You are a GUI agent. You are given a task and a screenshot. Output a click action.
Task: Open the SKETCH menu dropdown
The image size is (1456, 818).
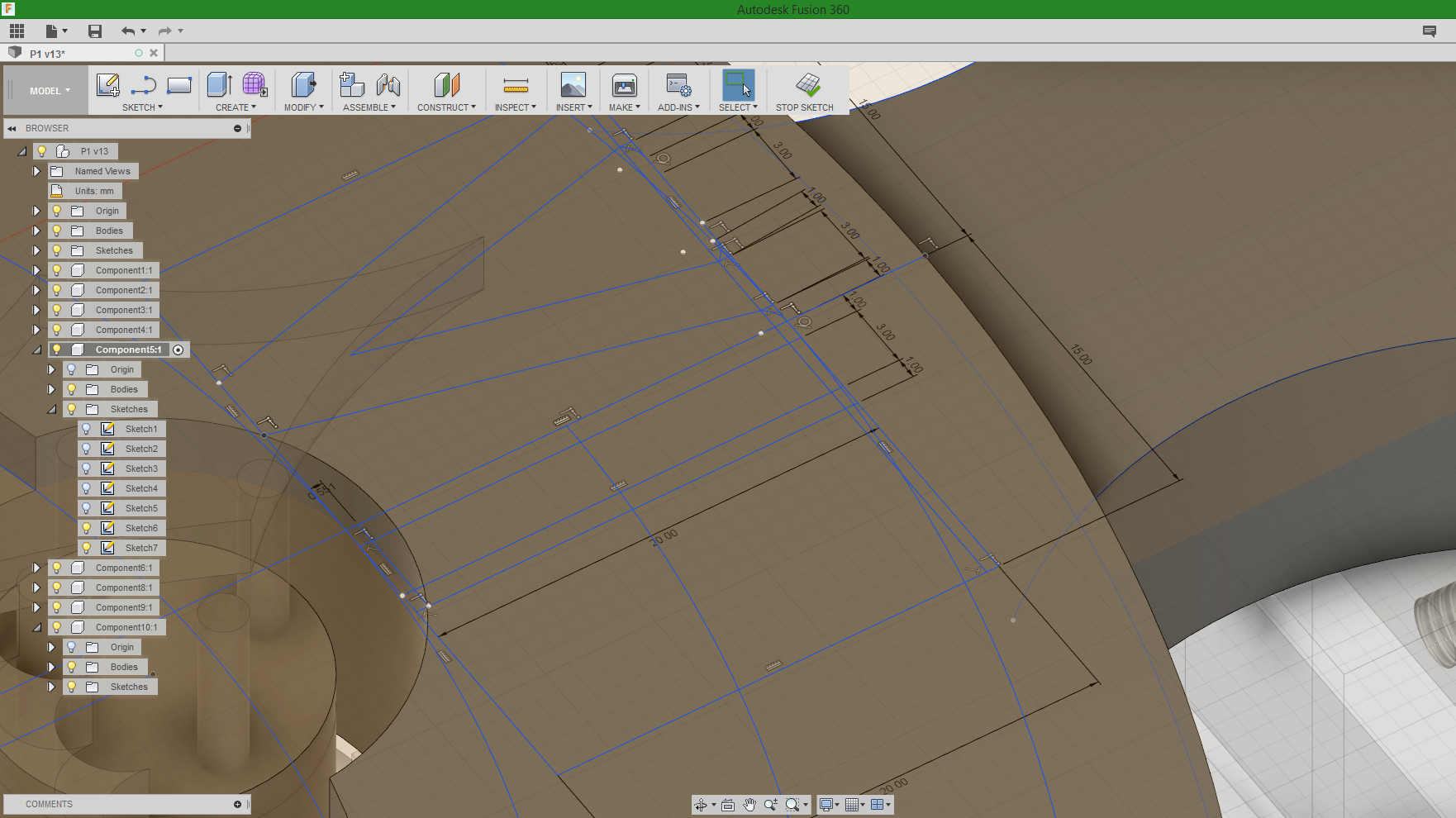click(x=142, y=107)
